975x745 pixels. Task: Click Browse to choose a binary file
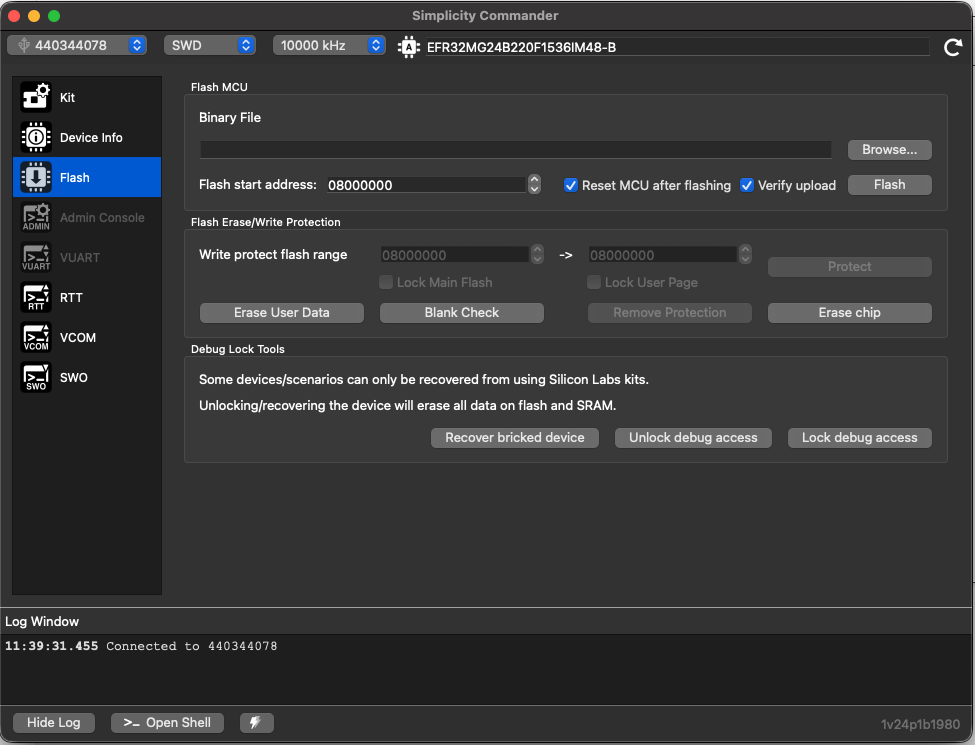tap(890, 150)
